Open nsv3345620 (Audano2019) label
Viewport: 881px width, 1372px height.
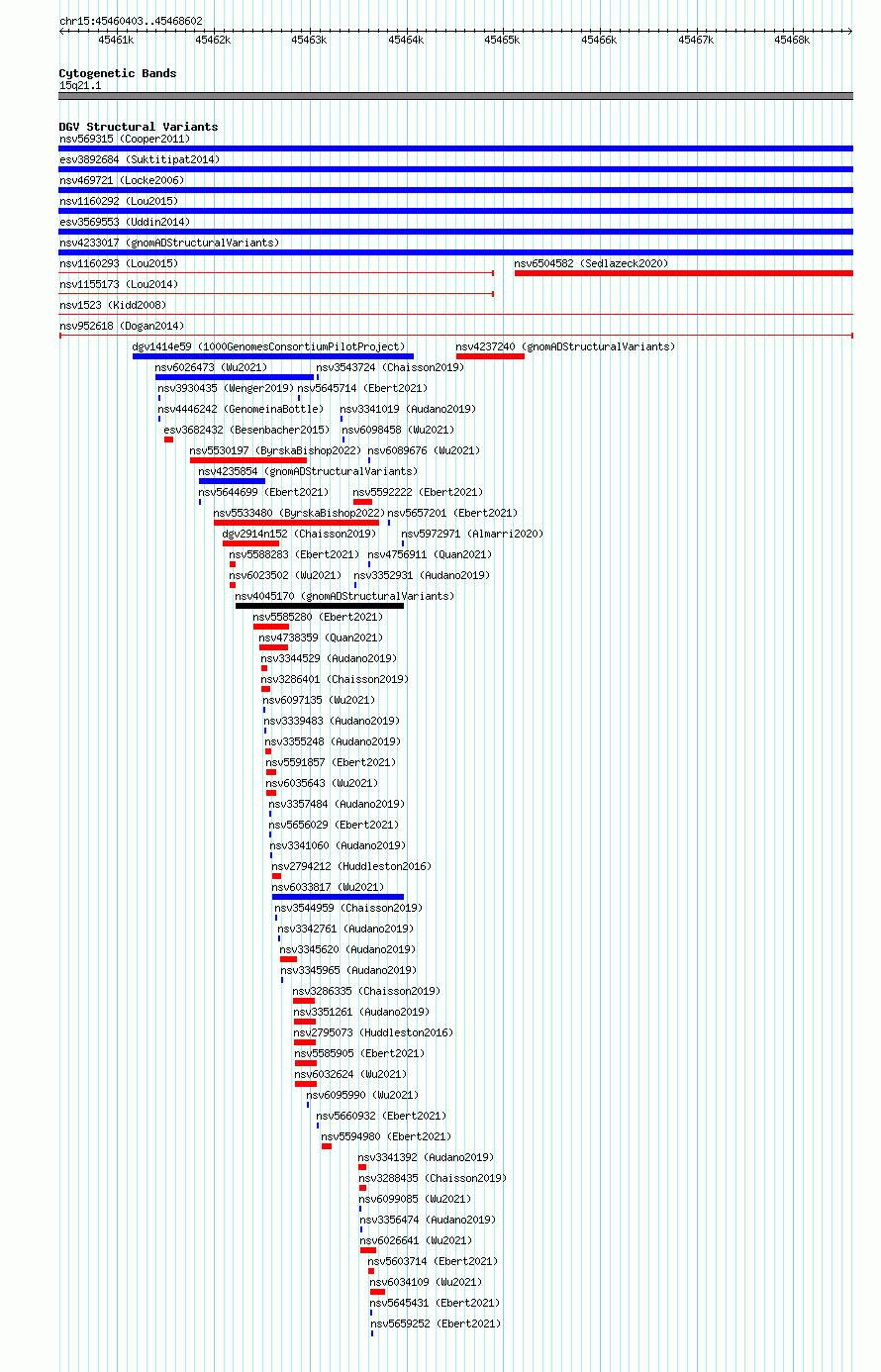[x=347, y=950]
